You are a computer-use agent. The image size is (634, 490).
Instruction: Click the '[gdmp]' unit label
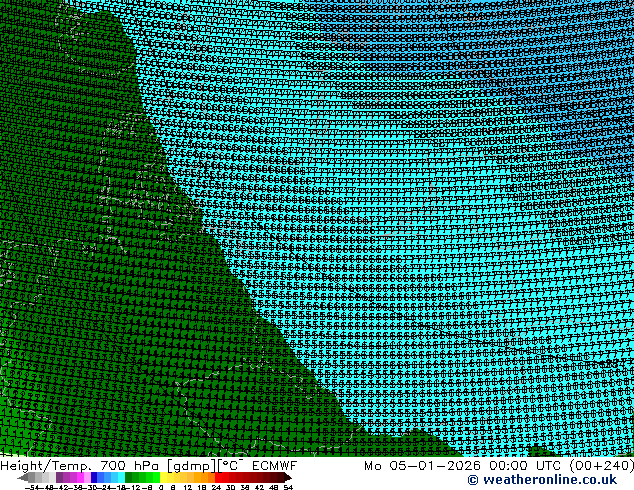192,466
